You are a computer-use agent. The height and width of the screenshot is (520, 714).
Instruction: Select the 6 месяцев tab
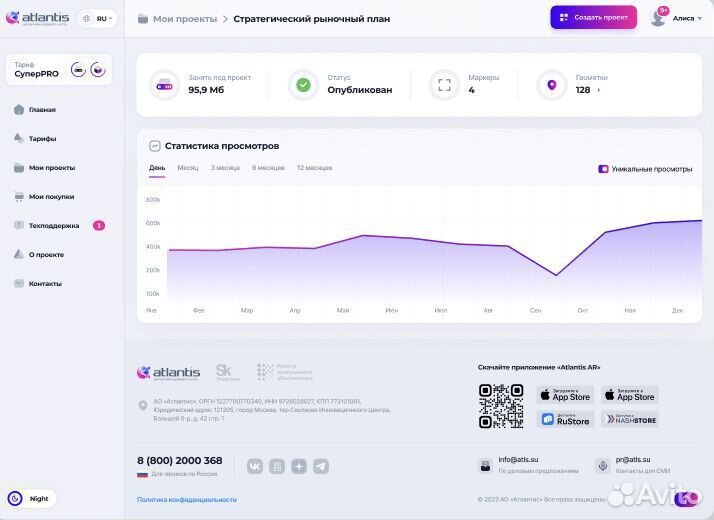coord(268,168)
